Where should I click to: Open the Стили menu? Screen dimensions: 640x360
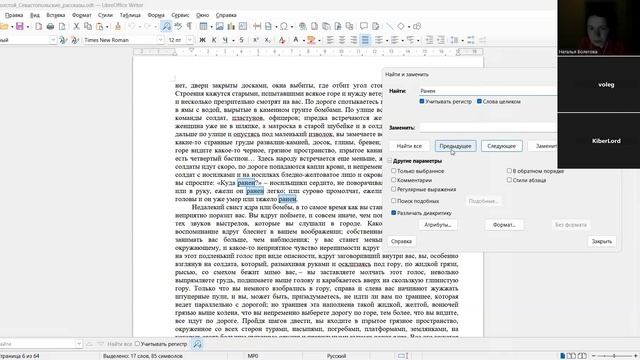tap(105, 15)
